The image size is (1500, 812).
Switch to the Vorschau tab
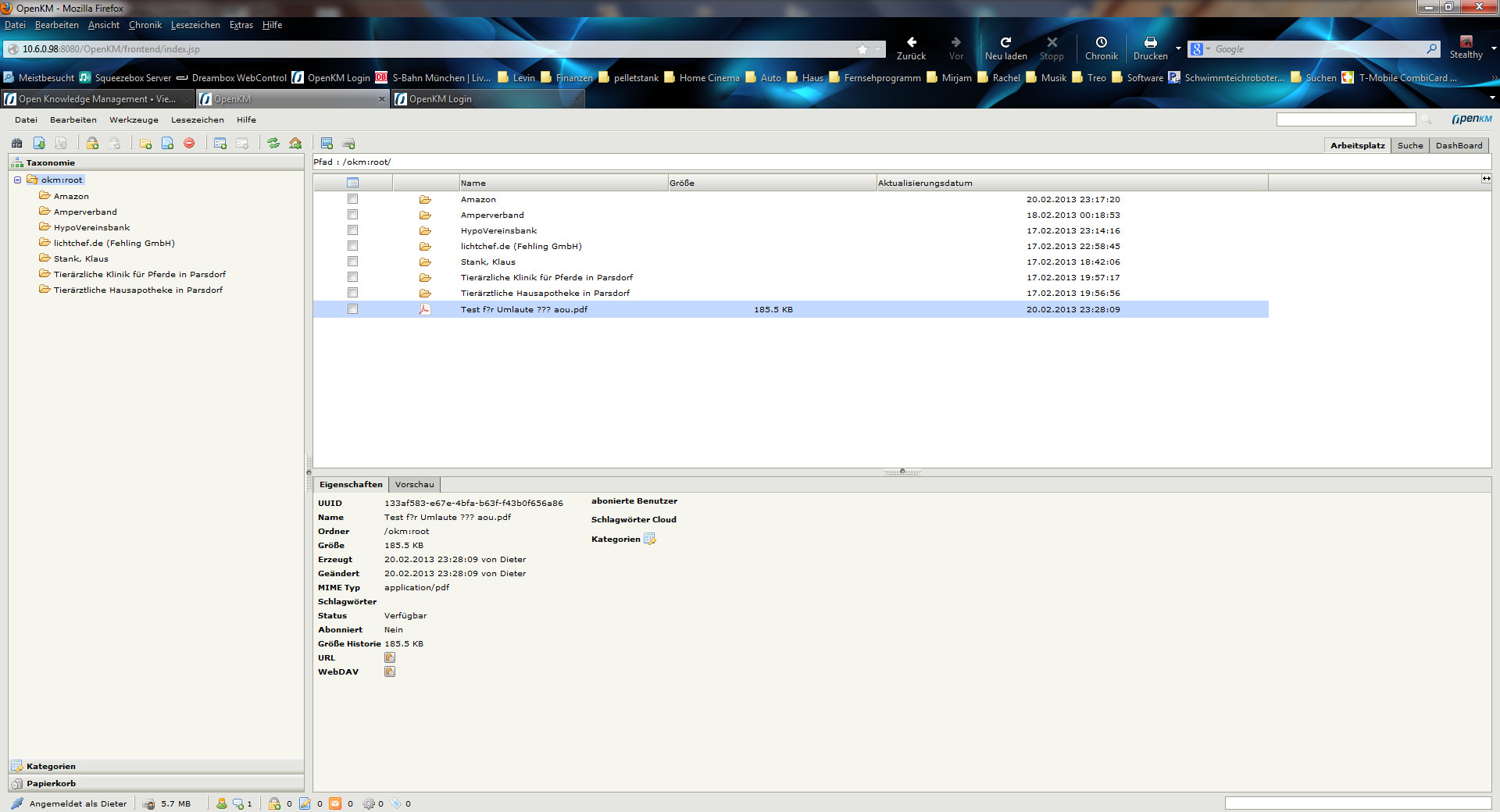click(x=414, y=485)
